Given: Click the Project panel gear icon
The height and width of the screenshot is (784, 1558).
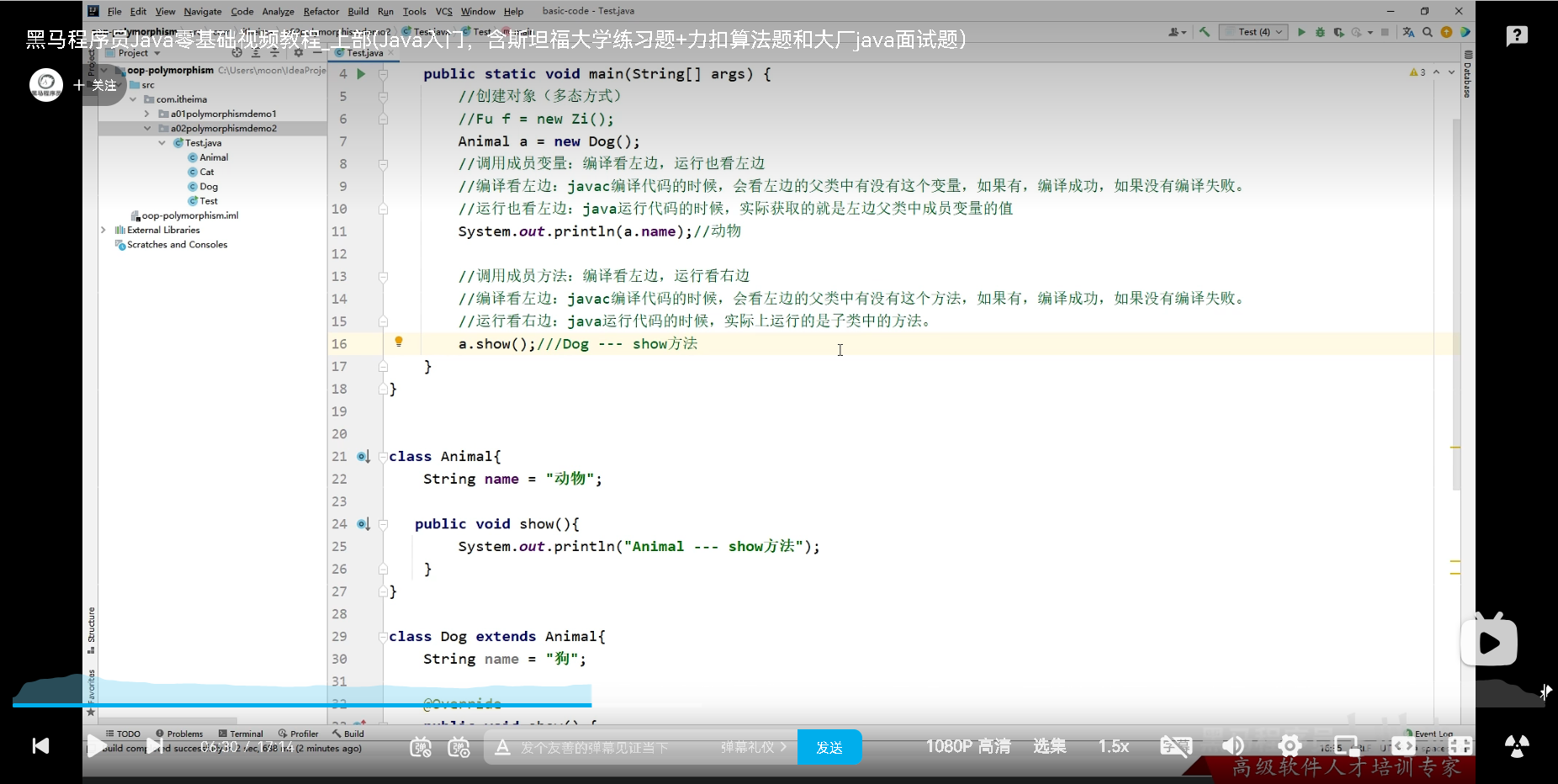Looking at the screenshot, I should point(298,53).
